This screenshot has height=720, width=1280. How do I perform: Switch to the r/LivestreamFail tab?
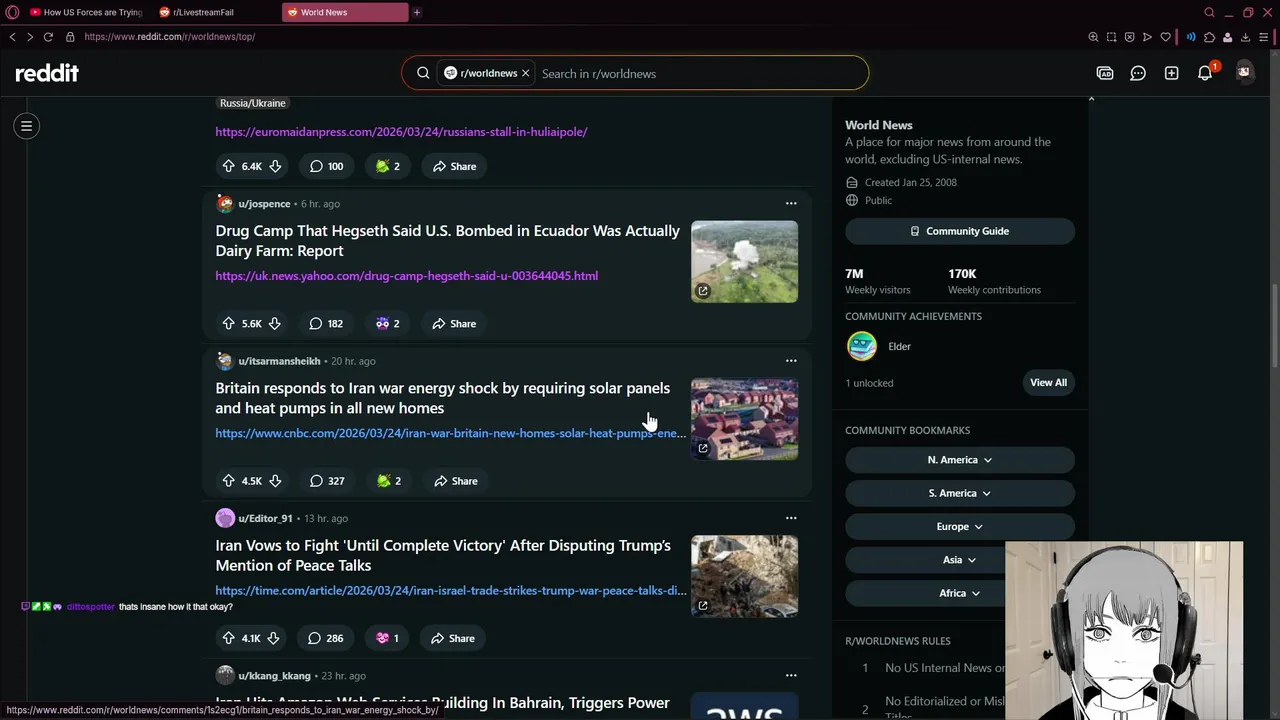tap(214, 12)
